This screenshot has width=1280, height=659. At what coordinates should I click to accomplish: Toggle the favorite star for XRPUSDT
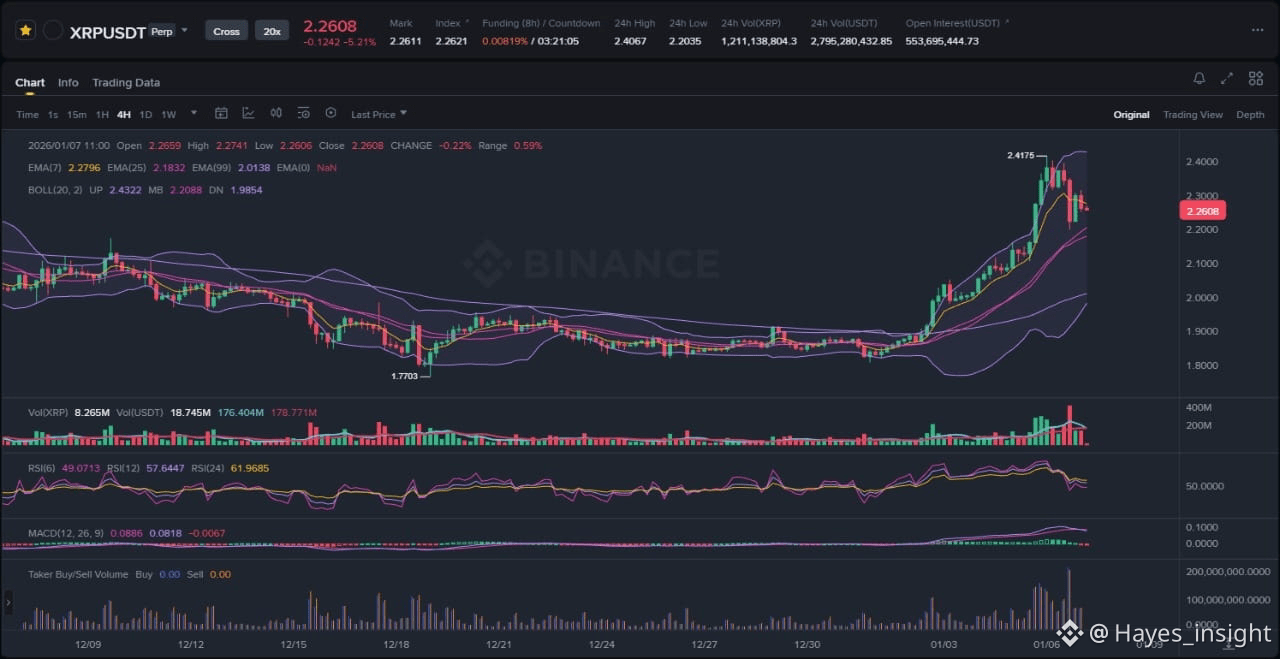(26, 31)
